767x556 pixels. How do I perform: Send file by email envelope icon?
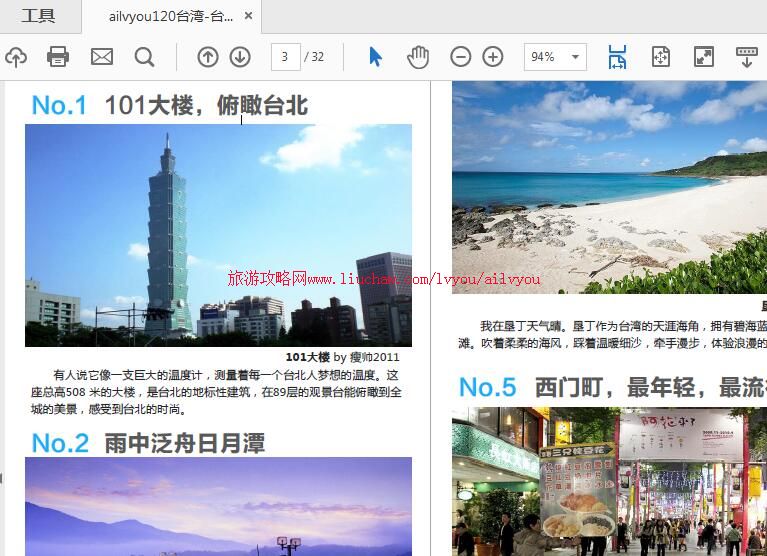(x=102, y=57)
